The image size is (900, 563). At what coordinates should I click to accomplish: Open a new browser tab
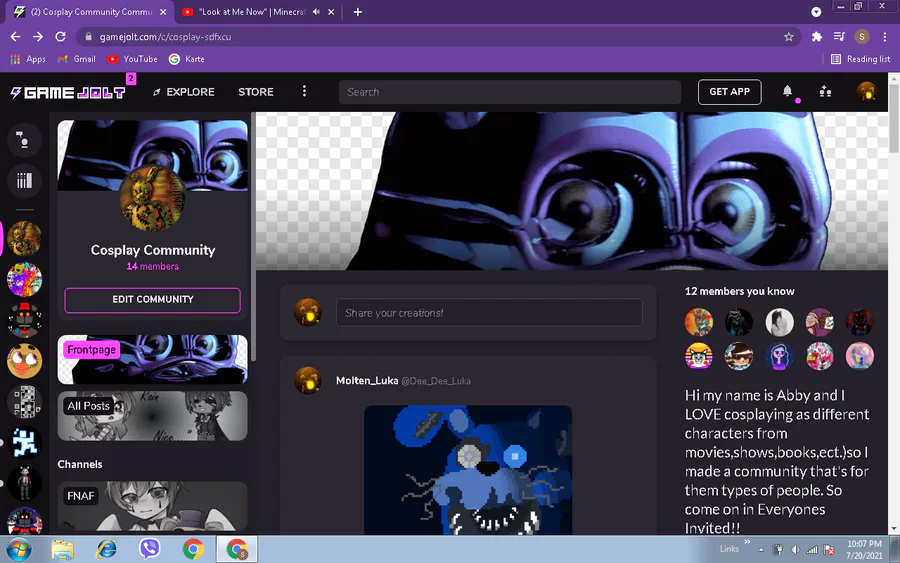pos(358,11)
